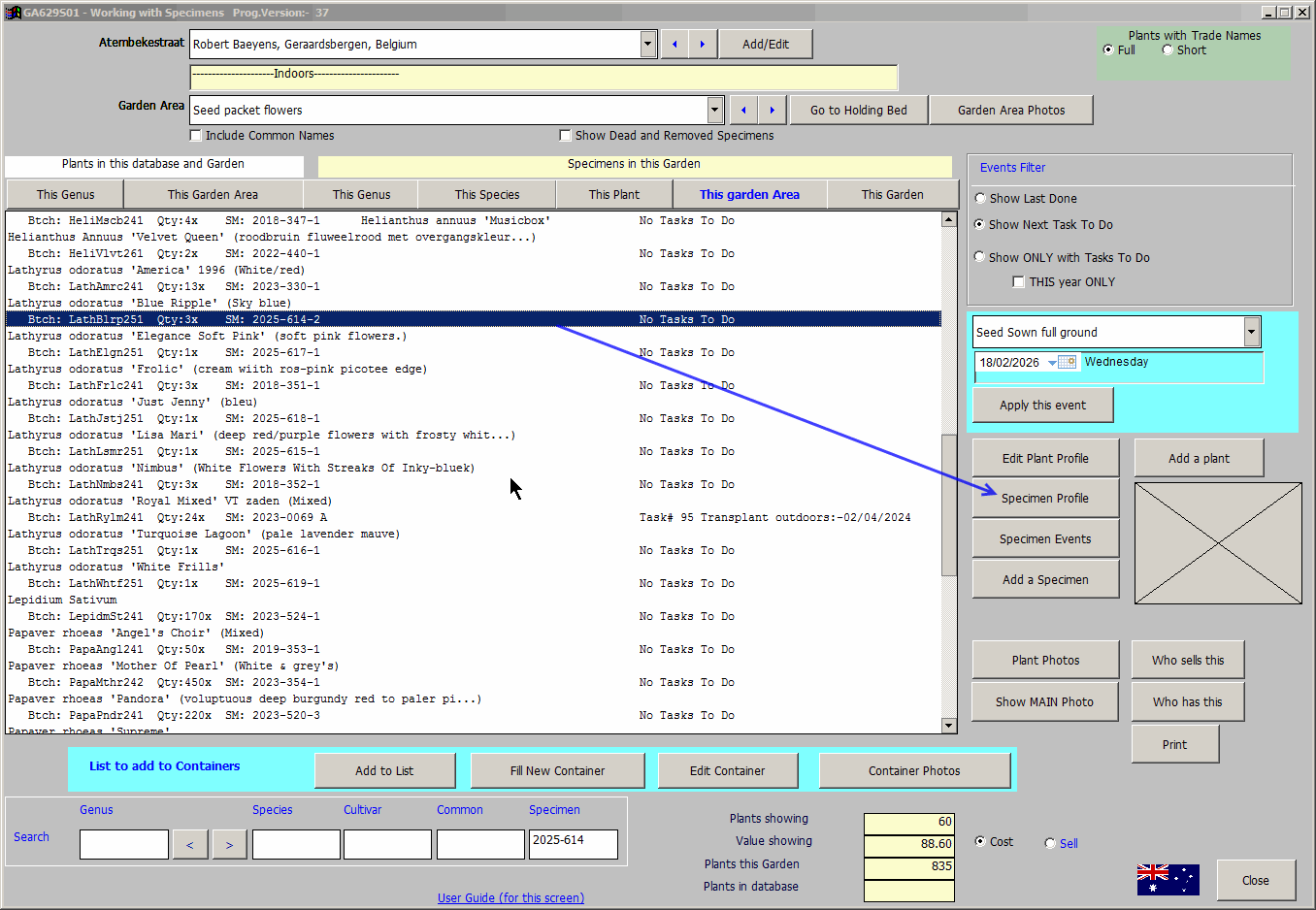
Task: Open the User Guide link
Action: pos(510,898)
